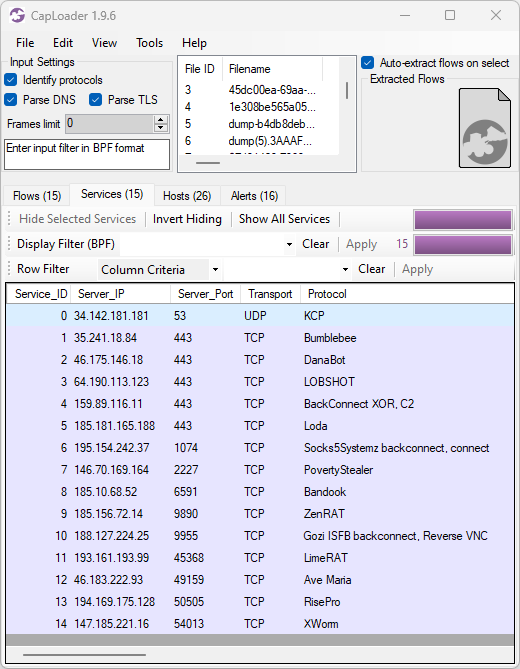Image resolution: width=520 pixels, height=669 pixels.
Task: Click the Frames limit number field
Action: tap(110, 124)
